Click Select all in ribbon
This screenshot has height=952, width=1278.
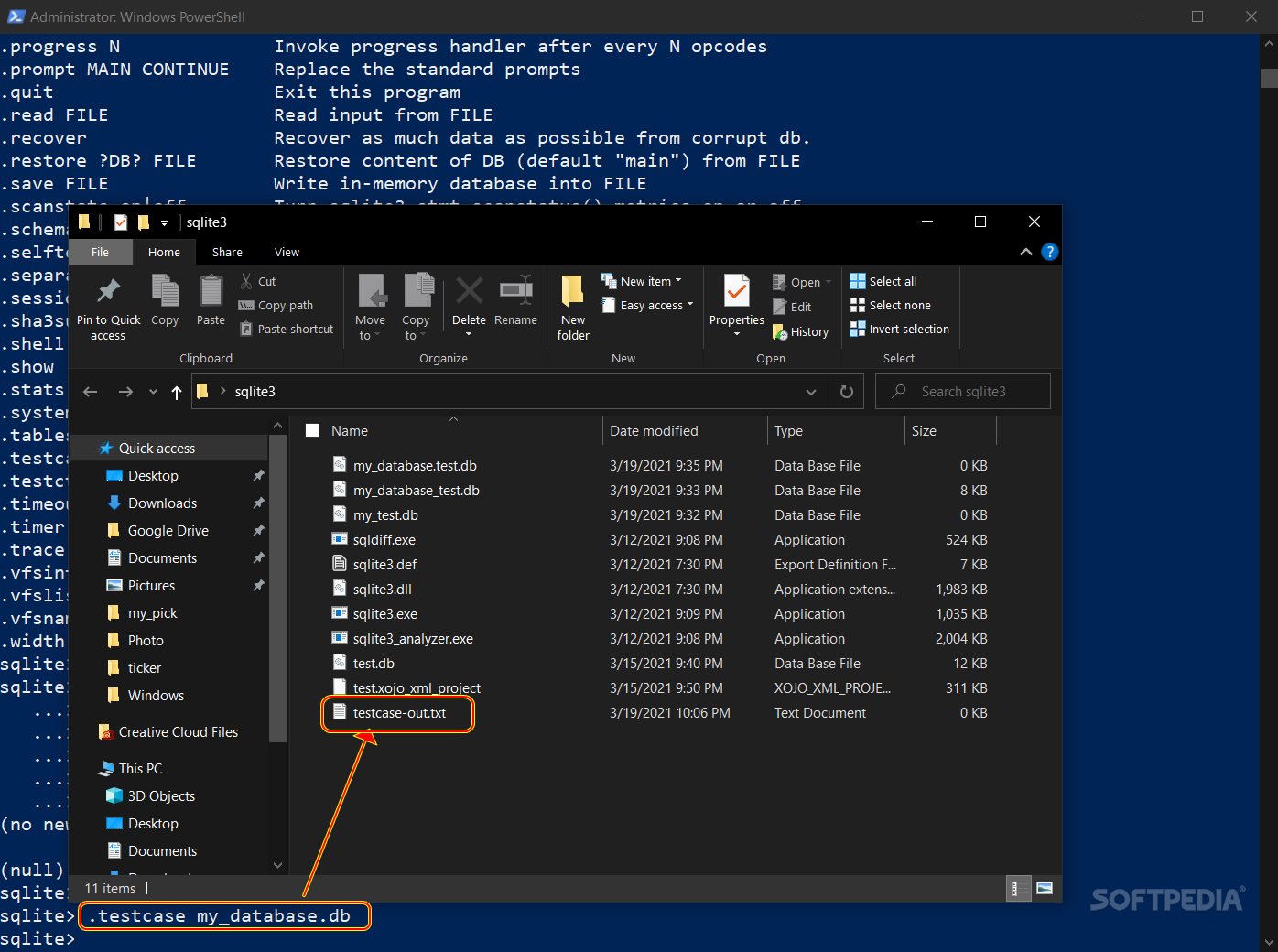883,281
